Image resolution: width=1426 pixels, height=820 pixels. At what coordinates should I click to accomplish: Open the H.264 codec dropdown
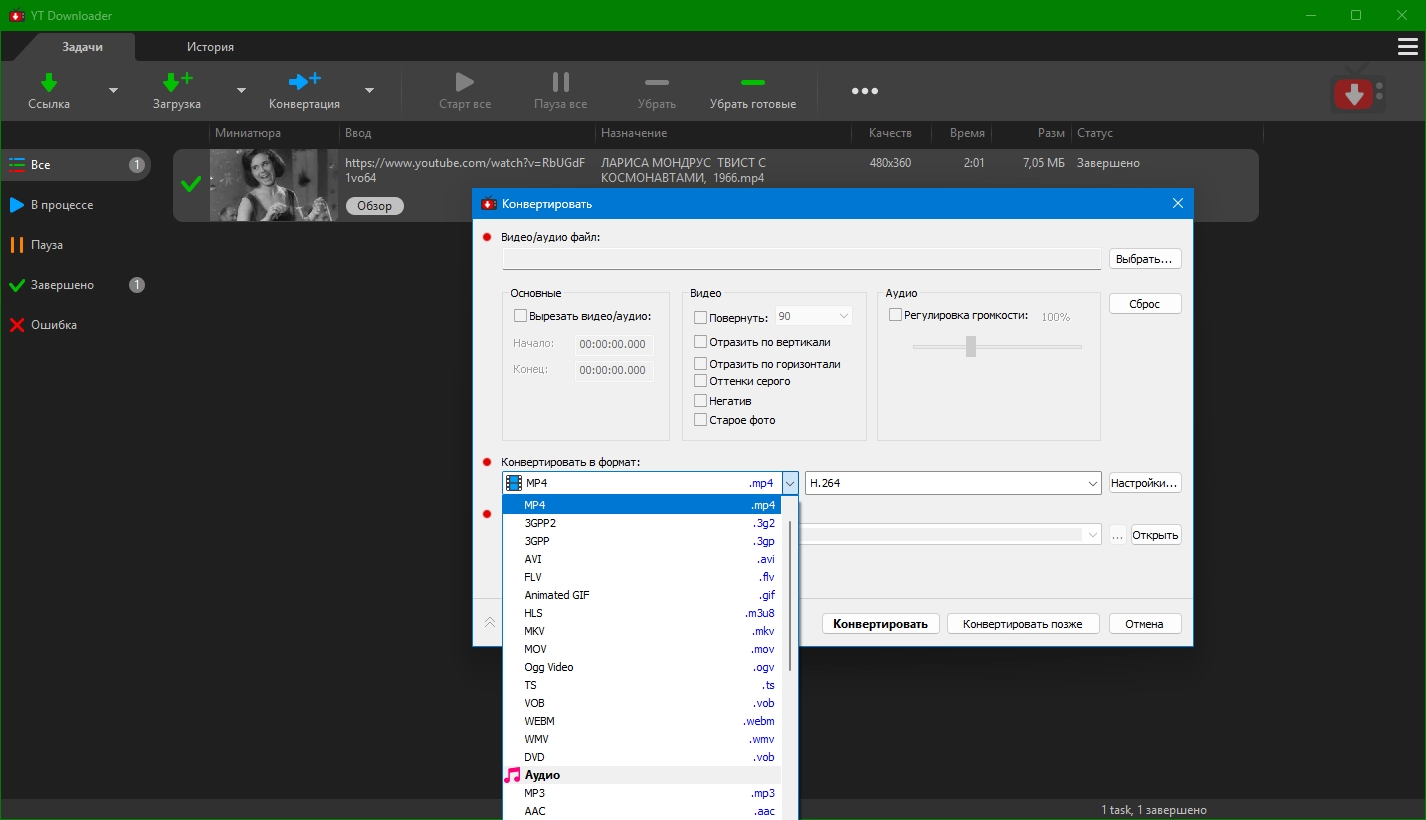(x=952, y=483)
